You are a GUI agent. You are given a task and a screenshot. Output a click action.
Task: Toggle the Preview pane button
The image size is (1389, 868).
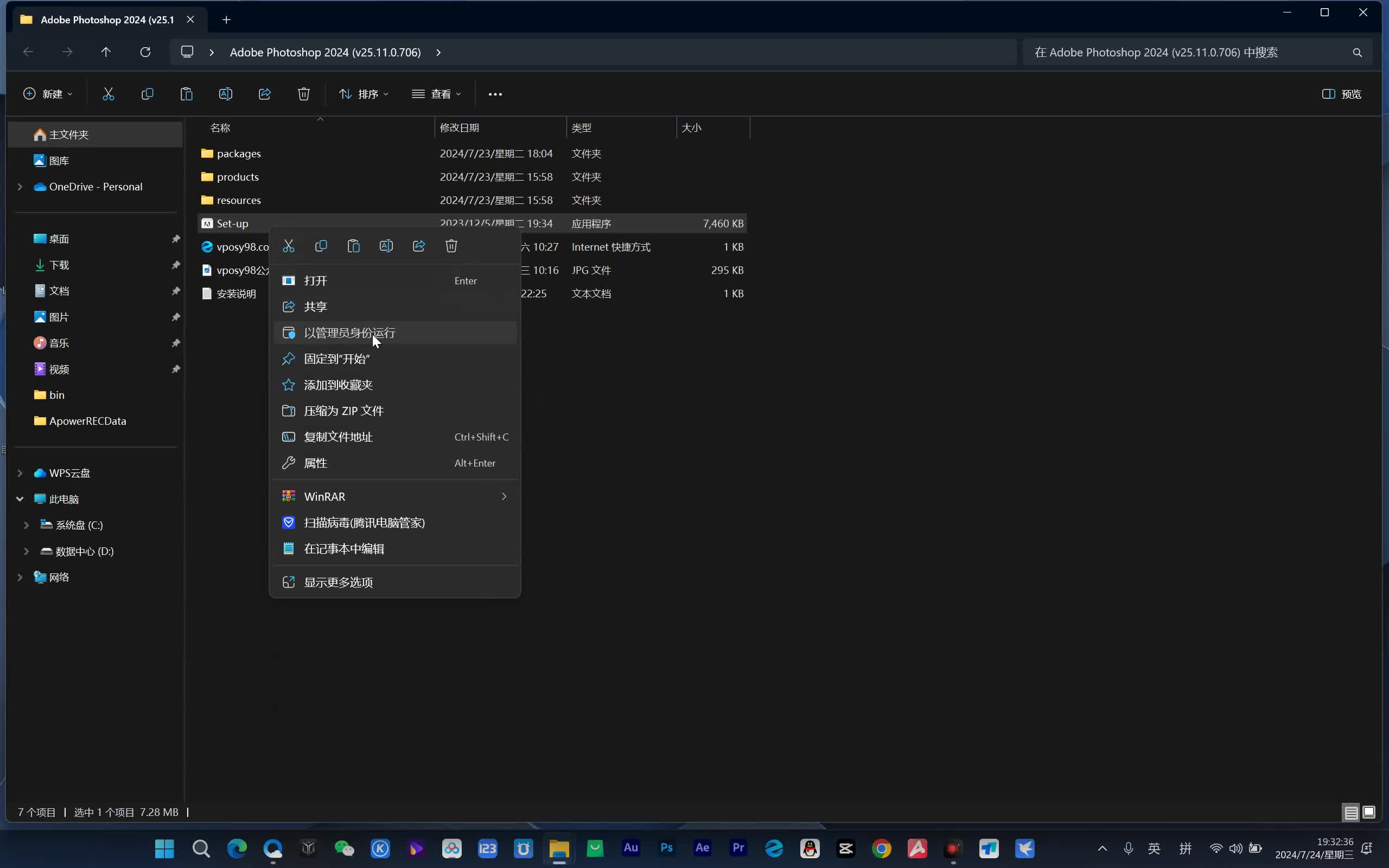click(1341, 94)
